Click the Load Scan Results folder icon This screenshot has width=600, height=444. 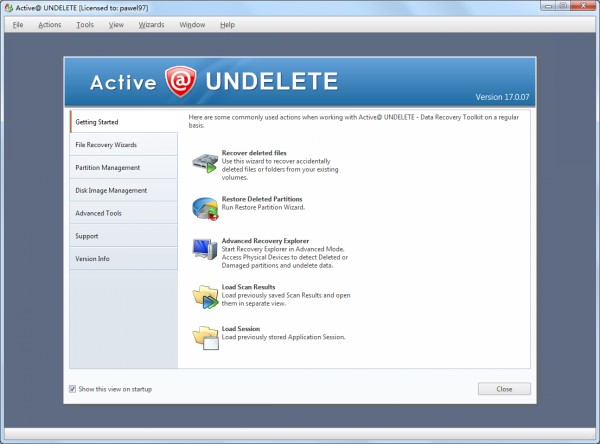(x=205, y=296)
